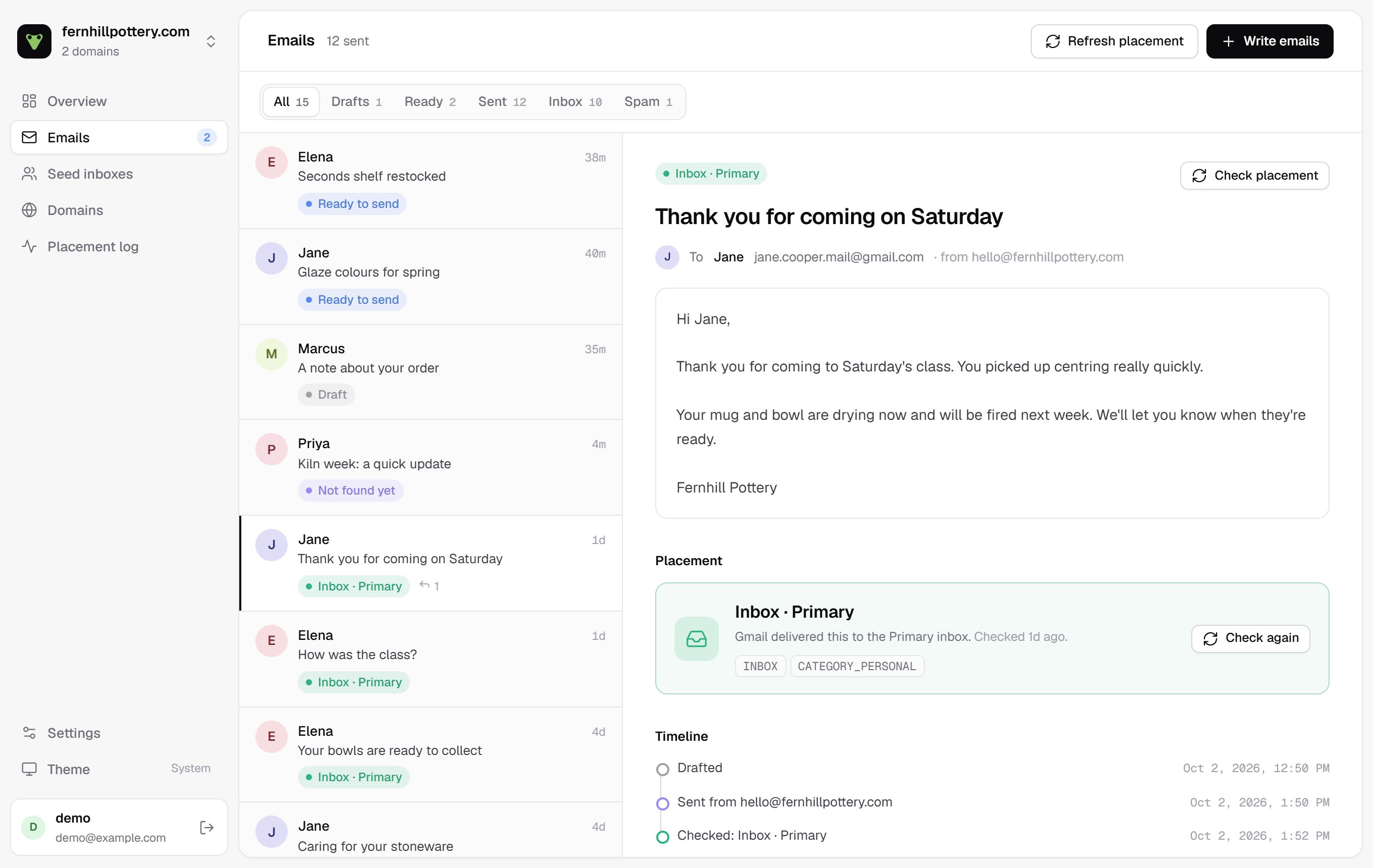Change the Theme System setting
The height and width of the screenshot is (868, 1373).
pyautogui.click(x=119, y=769)
